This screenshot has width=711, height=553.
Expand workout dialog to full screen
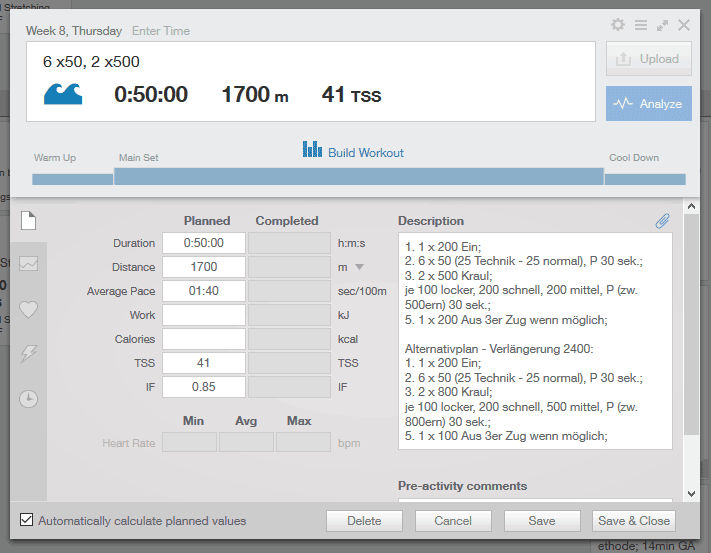click(662, 25)
